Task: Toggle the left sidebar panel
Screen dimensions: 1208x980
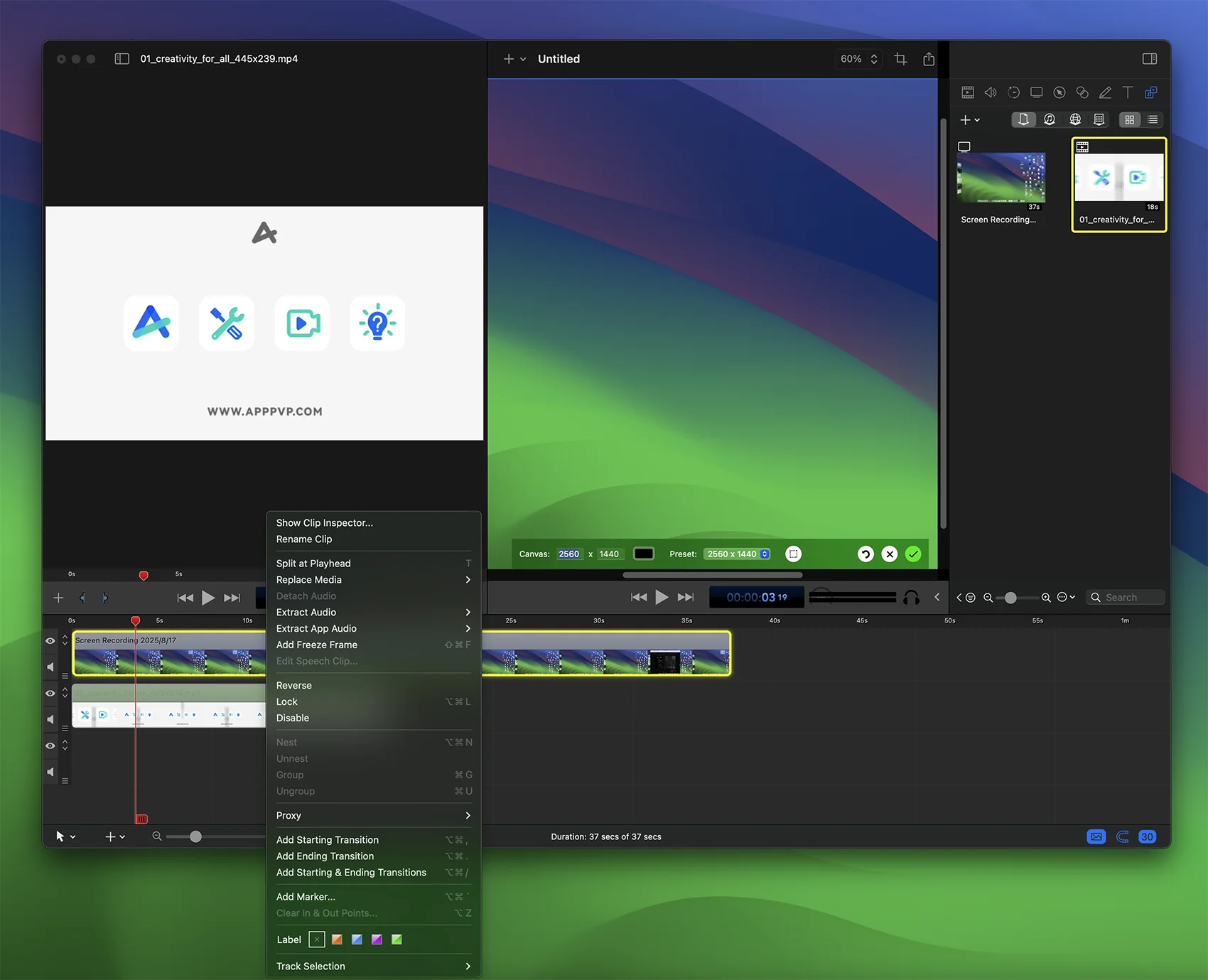Action: pos(122,59)
